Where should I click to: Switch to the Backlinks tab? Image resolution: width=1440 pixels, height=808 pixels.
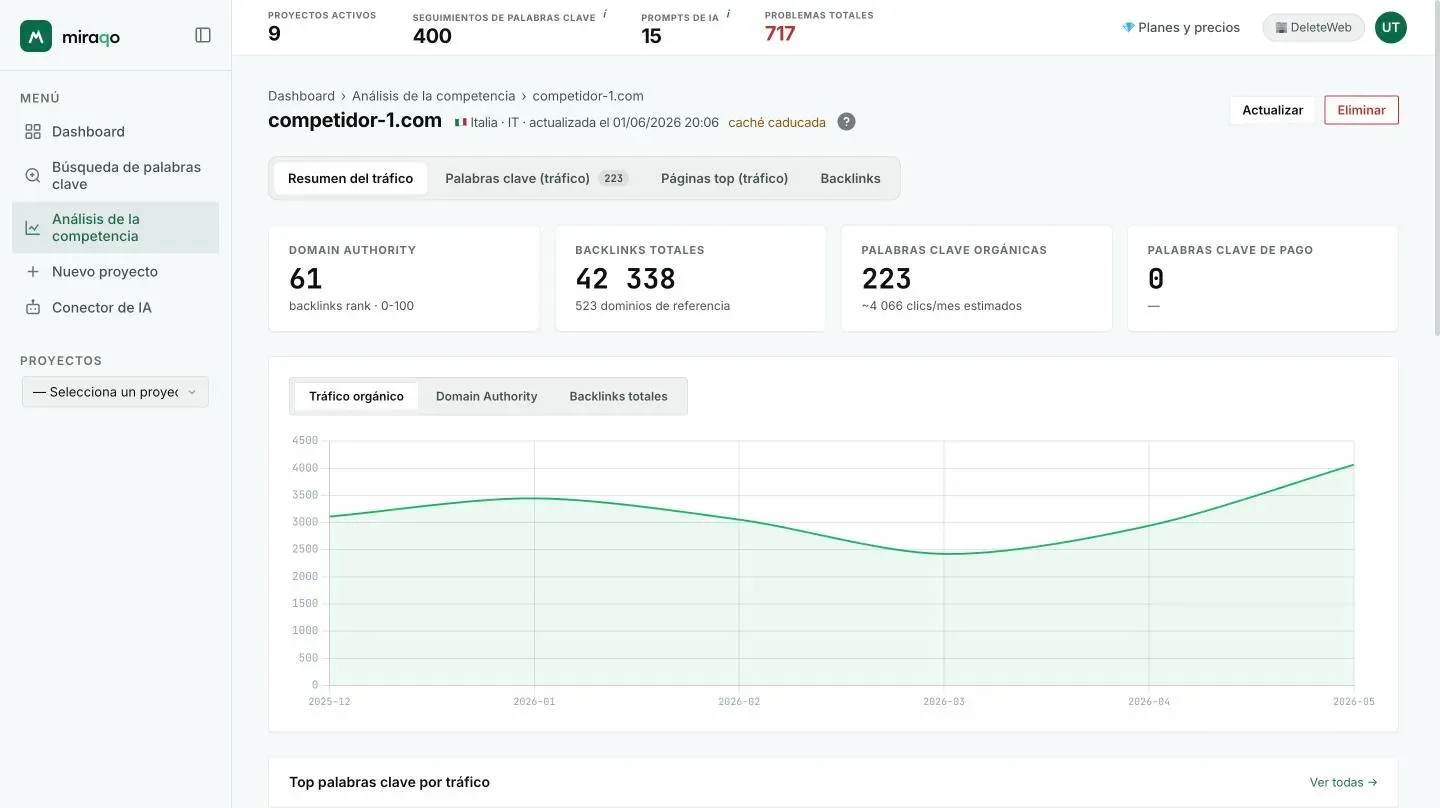coord(850,178)
